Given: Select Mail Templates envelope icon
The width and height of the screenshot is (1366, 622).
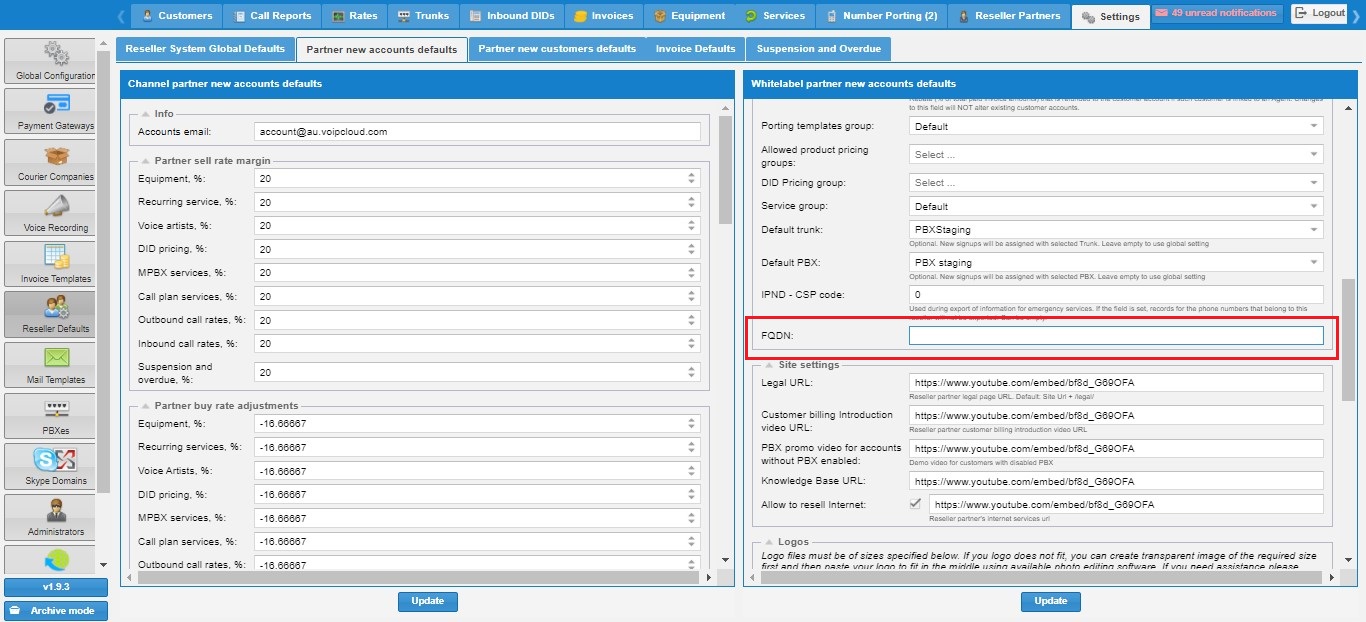Looking at the screenshot, I should 56,359.
